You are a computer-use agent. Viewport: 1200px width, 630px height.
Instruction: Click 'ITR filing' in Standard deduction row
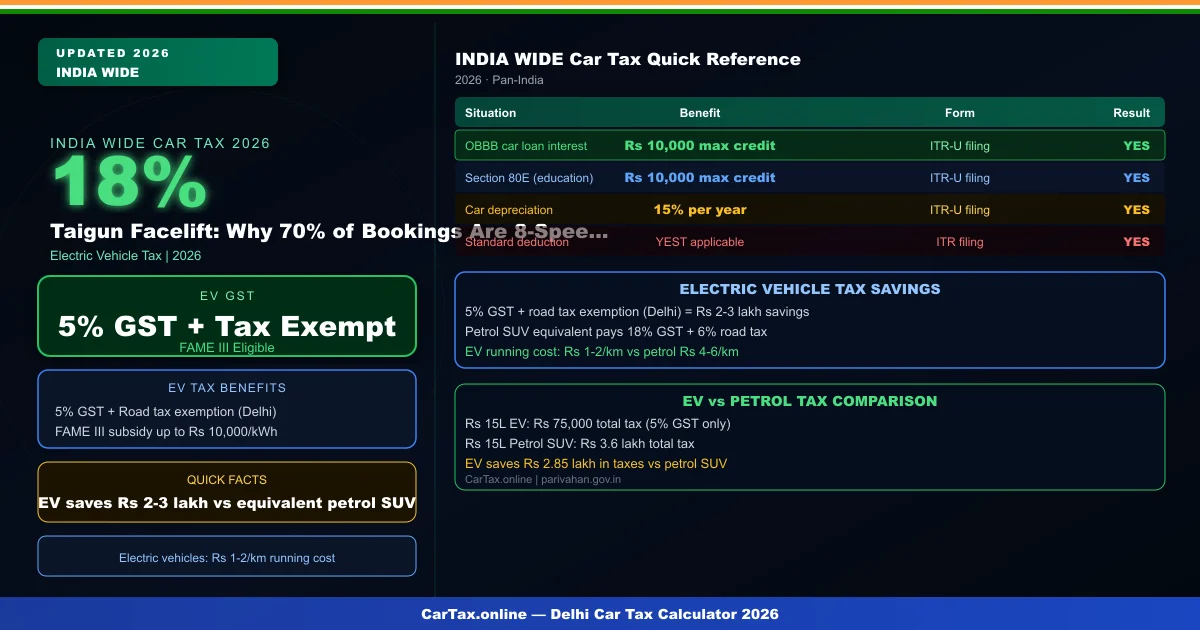pos(960,242)
